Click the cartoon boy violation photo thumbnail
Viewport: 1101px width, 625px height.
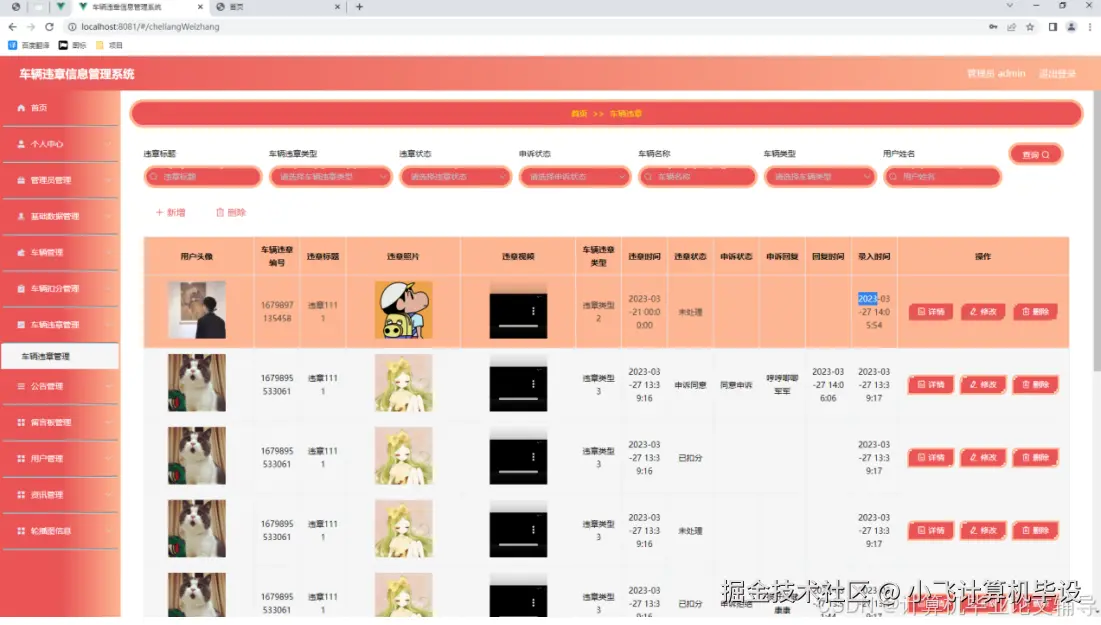pos(404,310)
